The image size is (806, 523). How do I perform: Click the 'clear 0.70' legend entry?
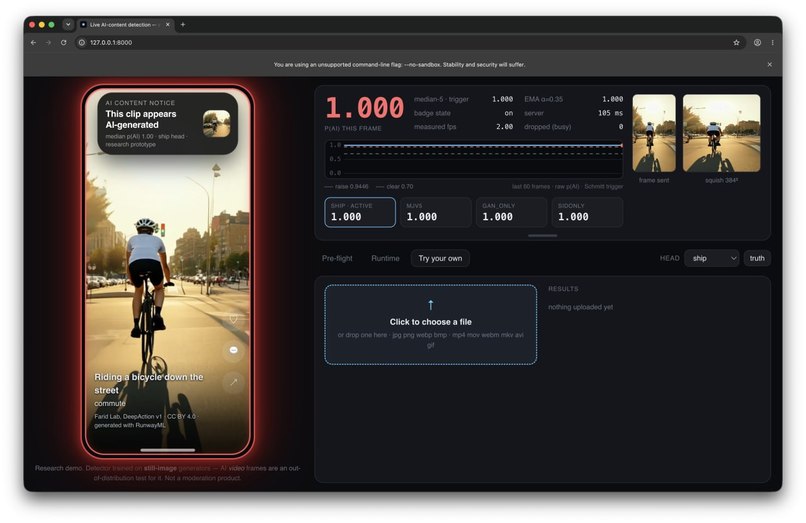395,187
